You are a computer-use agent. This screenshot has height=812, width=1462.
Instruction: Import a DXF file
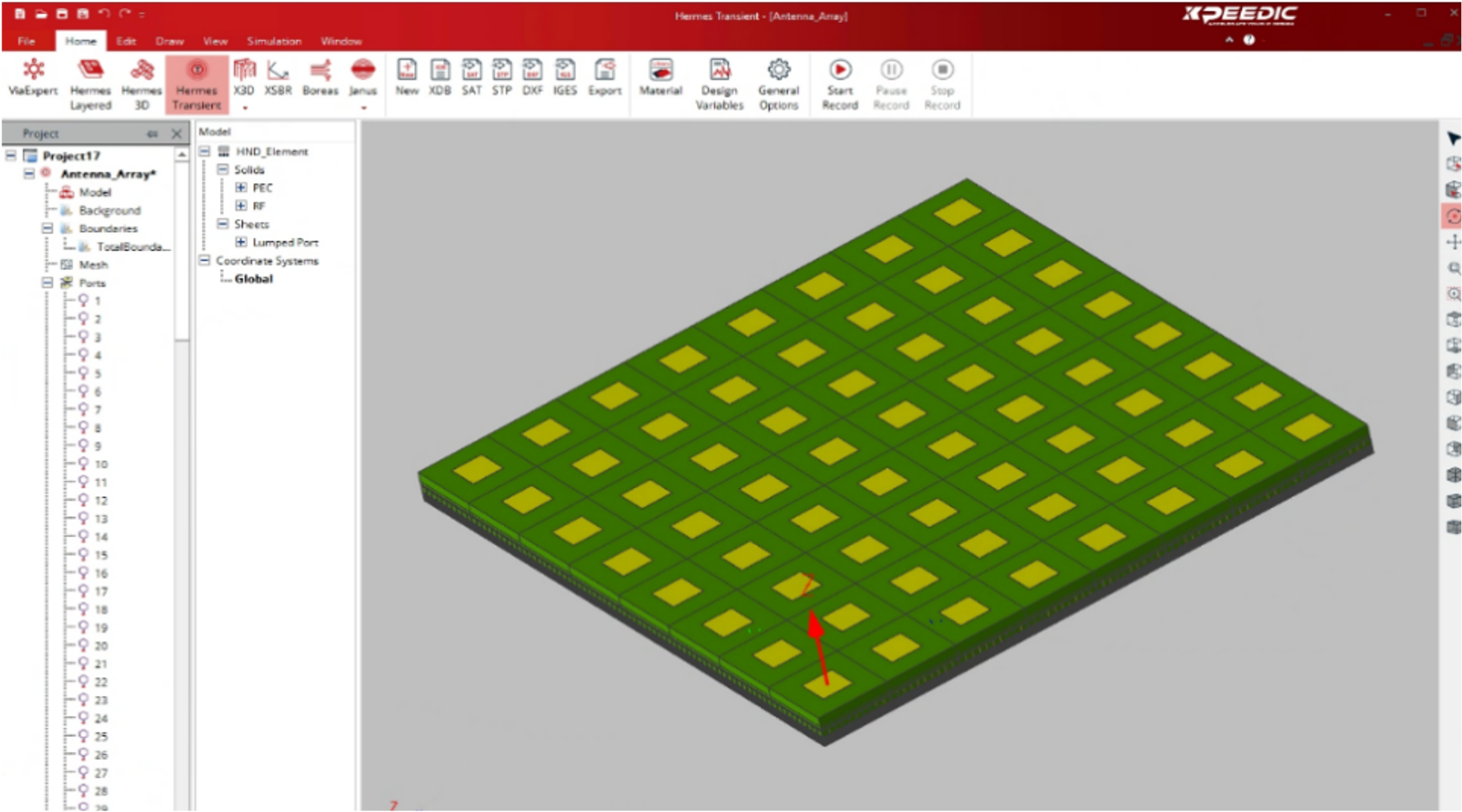coord(532,78)
